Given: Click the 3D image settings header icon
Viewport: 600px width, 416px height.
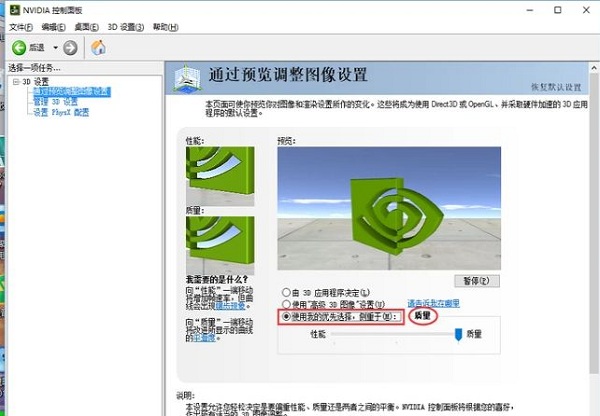Looking at the screenshot, I should (x=187, y=78).
